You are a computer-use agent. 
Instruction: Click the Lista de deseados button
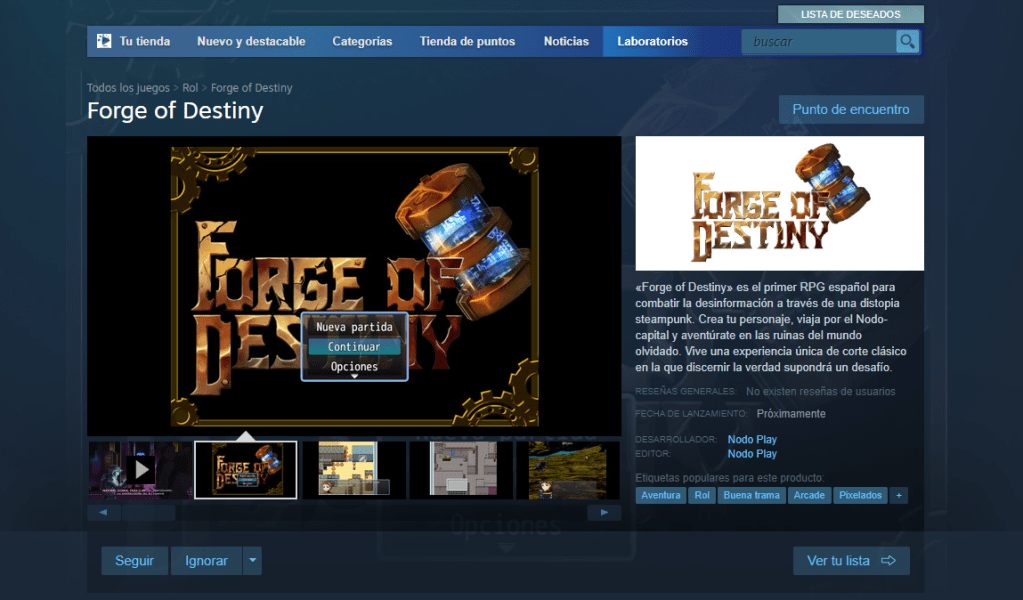click(x=850, y=14)
